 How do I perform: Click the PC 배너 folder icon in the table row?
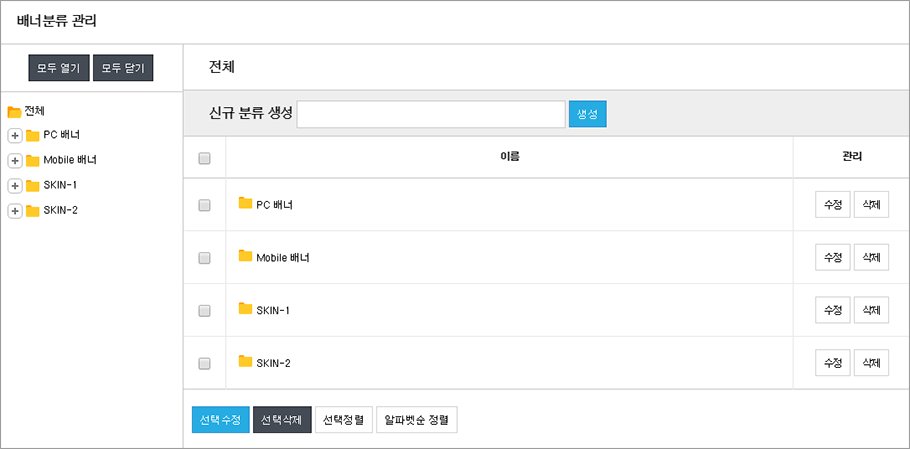tap(245, 203)
